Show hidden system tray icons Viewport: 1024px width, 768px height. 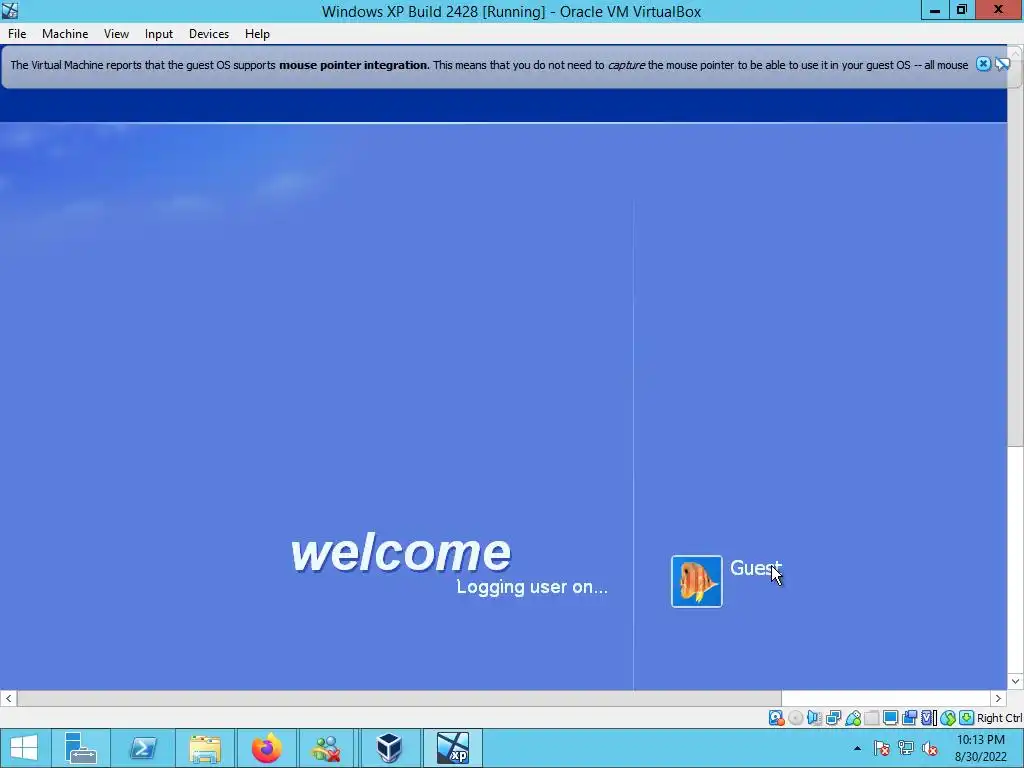(857, 748)
